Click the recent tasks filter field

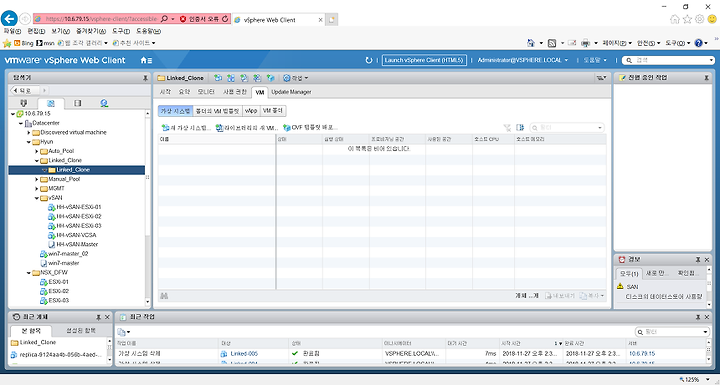(672, 332)
